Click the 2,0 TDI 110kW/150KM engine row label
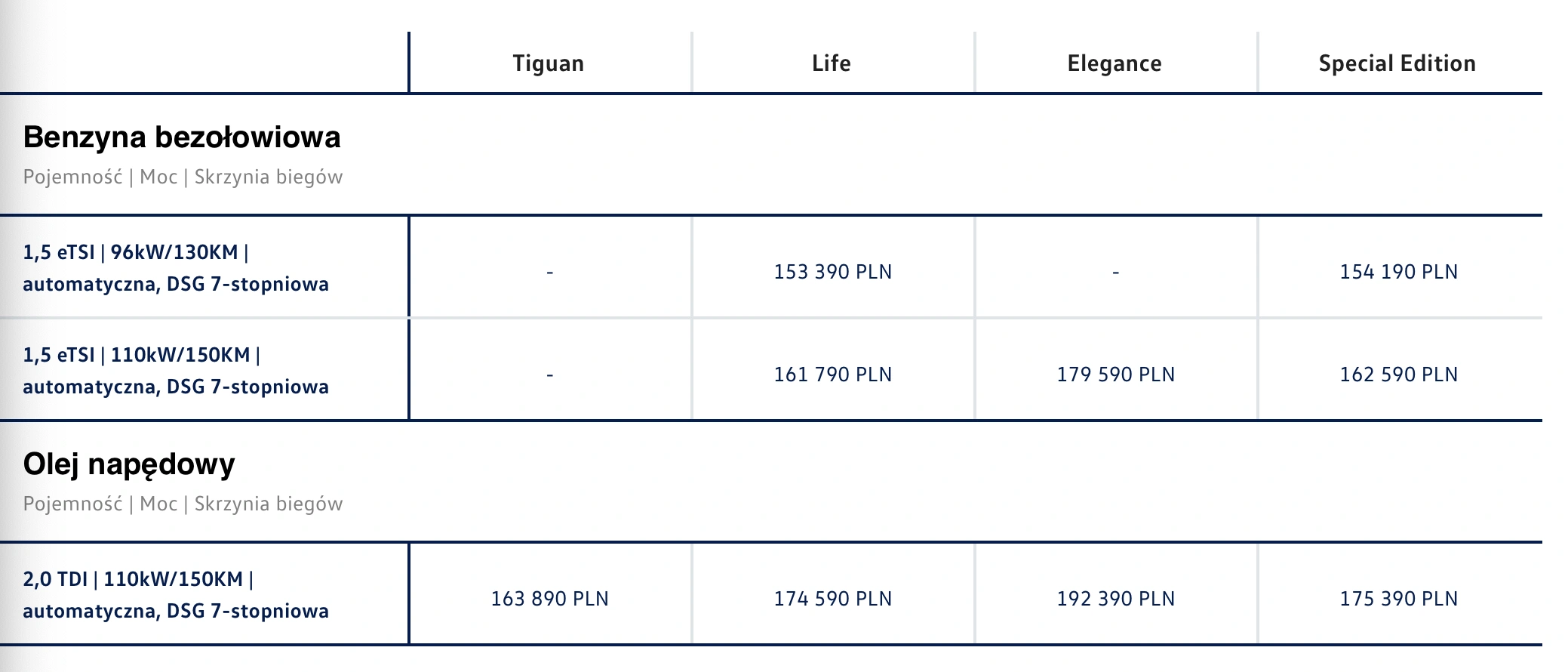 (x=176, y=595)
